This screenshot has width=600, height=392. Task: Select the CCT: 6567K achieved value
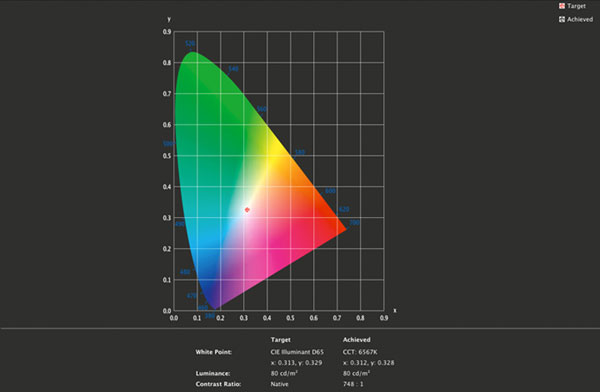(x=360, y=352)
